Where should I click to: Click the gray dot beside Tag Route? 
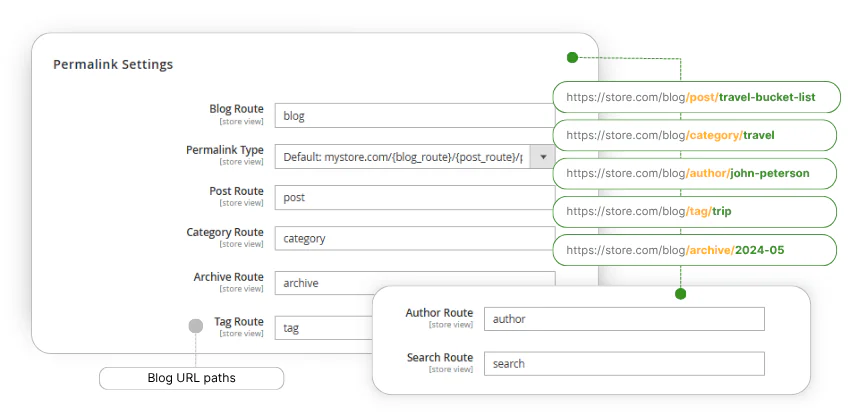pyautogui.click(x=196, y=325)
